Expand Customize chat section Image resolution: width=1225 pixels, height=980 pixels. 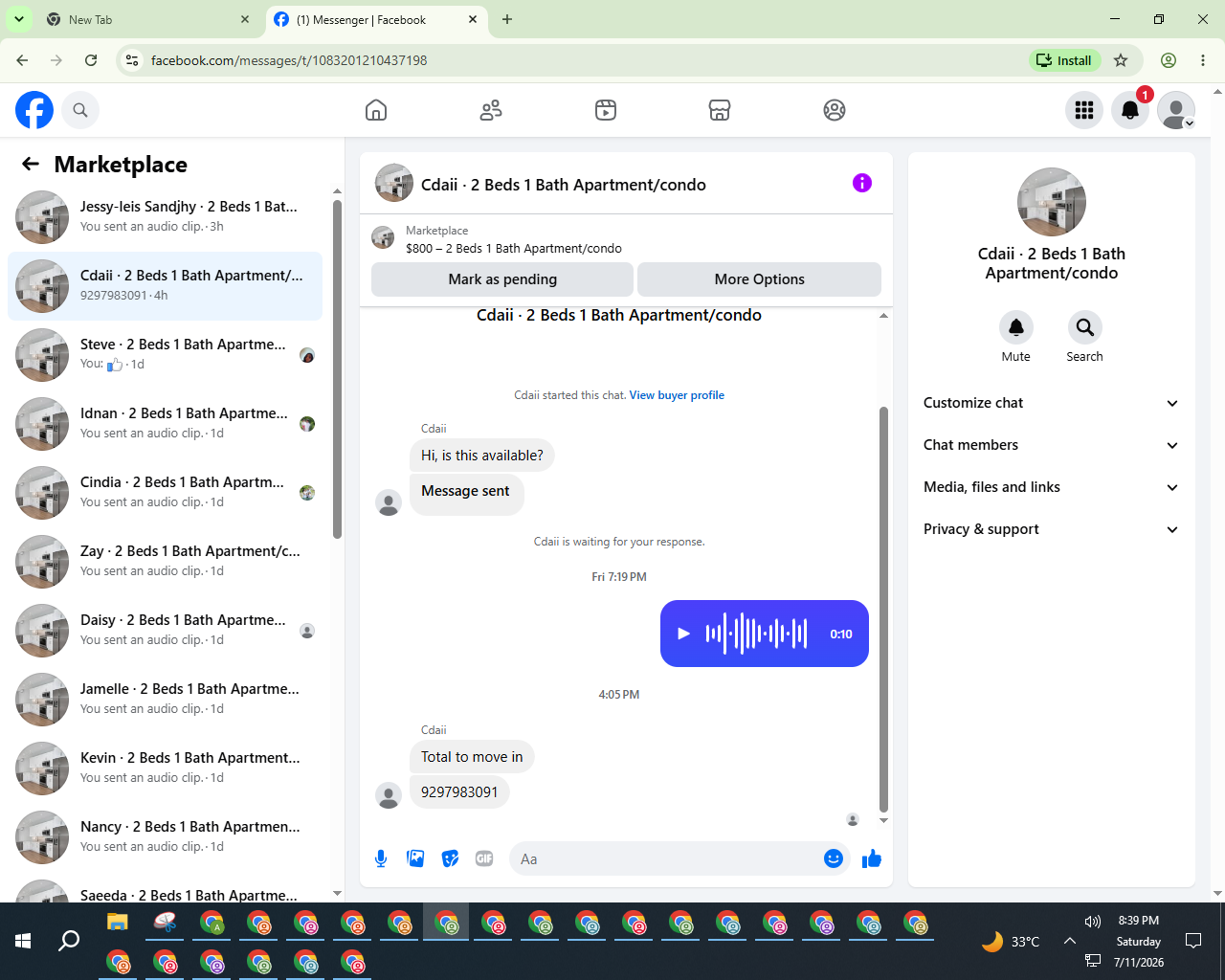pyautogui.click(x=1052, y=403)
